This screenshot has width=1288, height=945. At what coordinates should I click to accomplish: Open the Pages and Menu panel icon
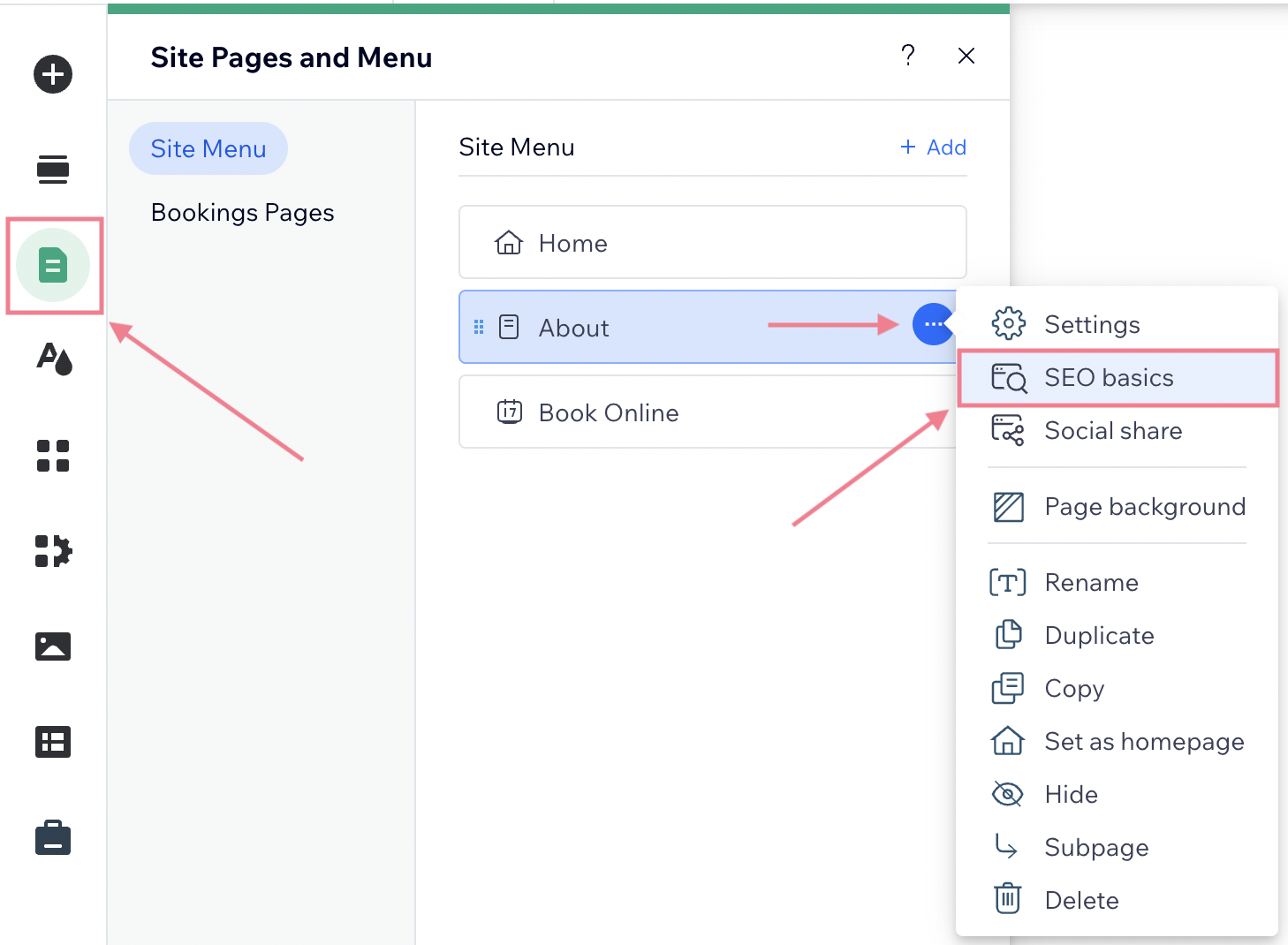[x=53, y=265]
